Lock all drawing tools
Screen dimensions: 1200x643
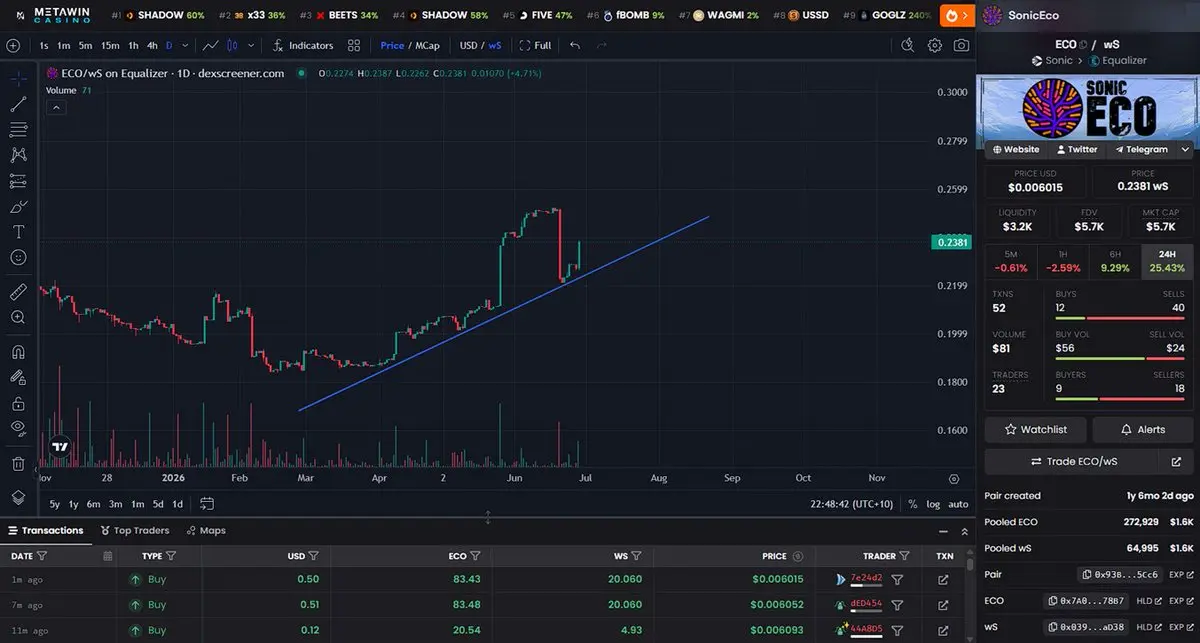(18, 404)
